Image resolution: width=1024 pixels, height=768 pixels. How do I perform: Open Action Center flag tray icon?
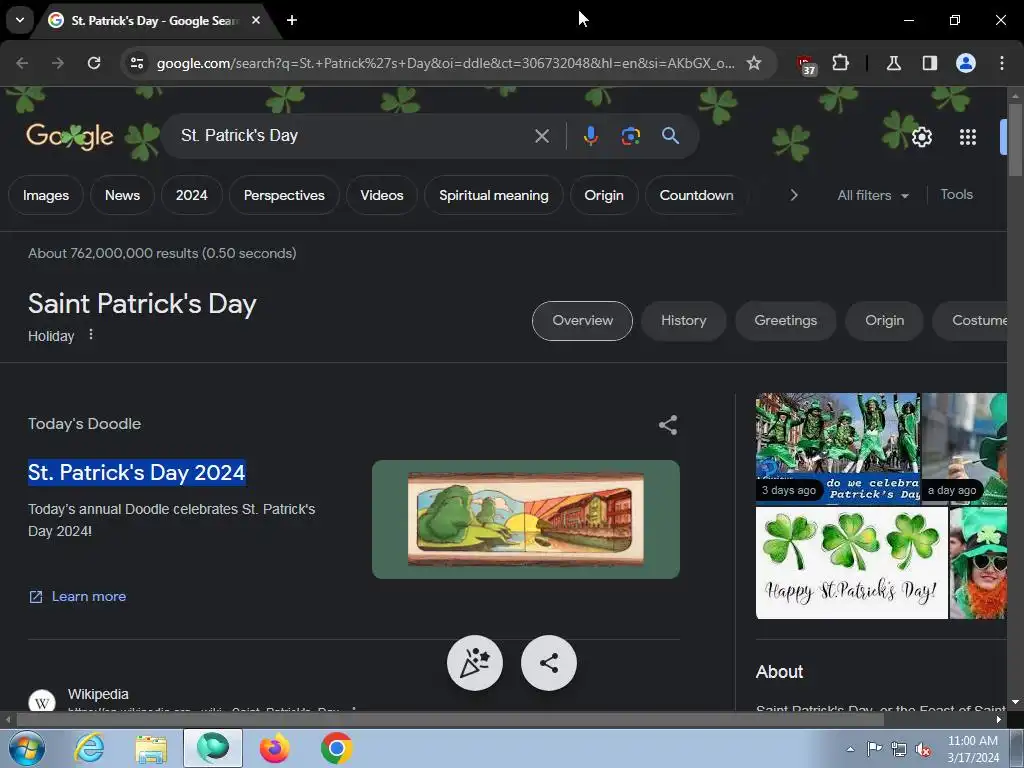click(874, 749)
